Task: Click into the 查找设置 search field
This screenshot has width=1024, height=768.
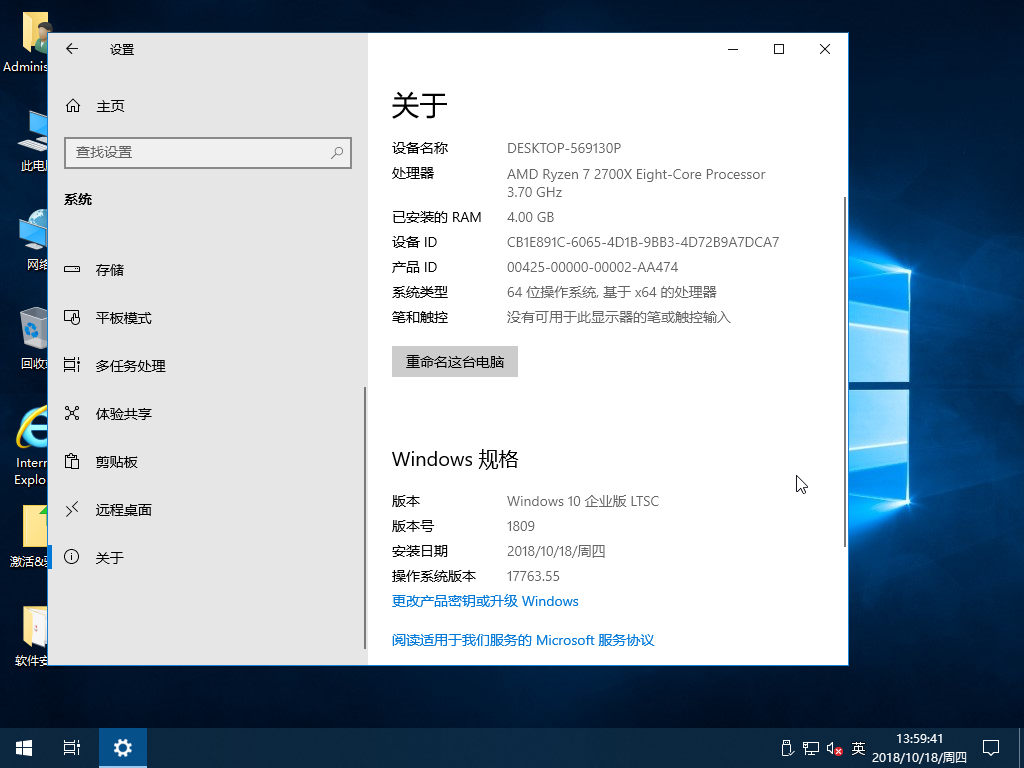Action: [x=208, y=153]
